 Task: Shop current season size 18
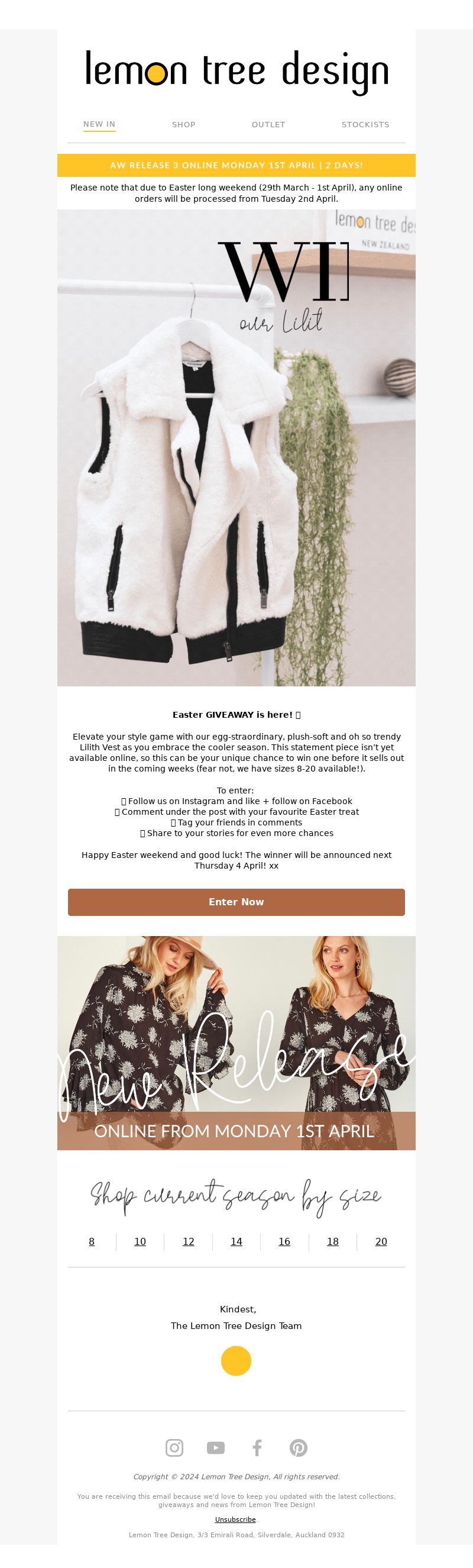coord(332,1241)
